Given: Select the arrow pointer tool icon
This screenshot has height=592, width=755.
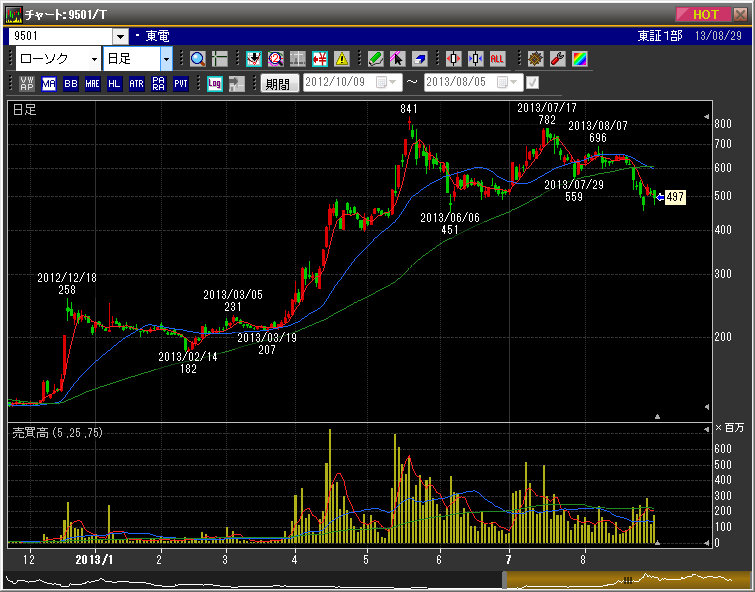Looking at the screenshot, I should [x=398, y=59].
